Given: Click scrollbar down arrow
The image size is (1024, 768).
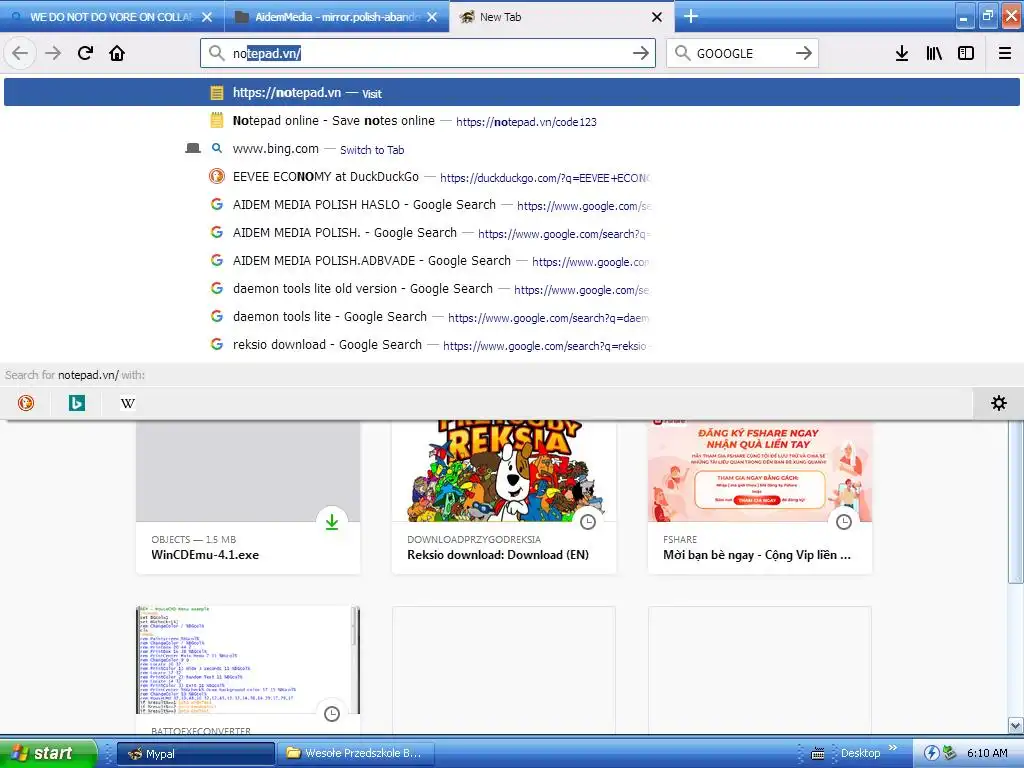Looking at the screenshot, I should 1016,725.
